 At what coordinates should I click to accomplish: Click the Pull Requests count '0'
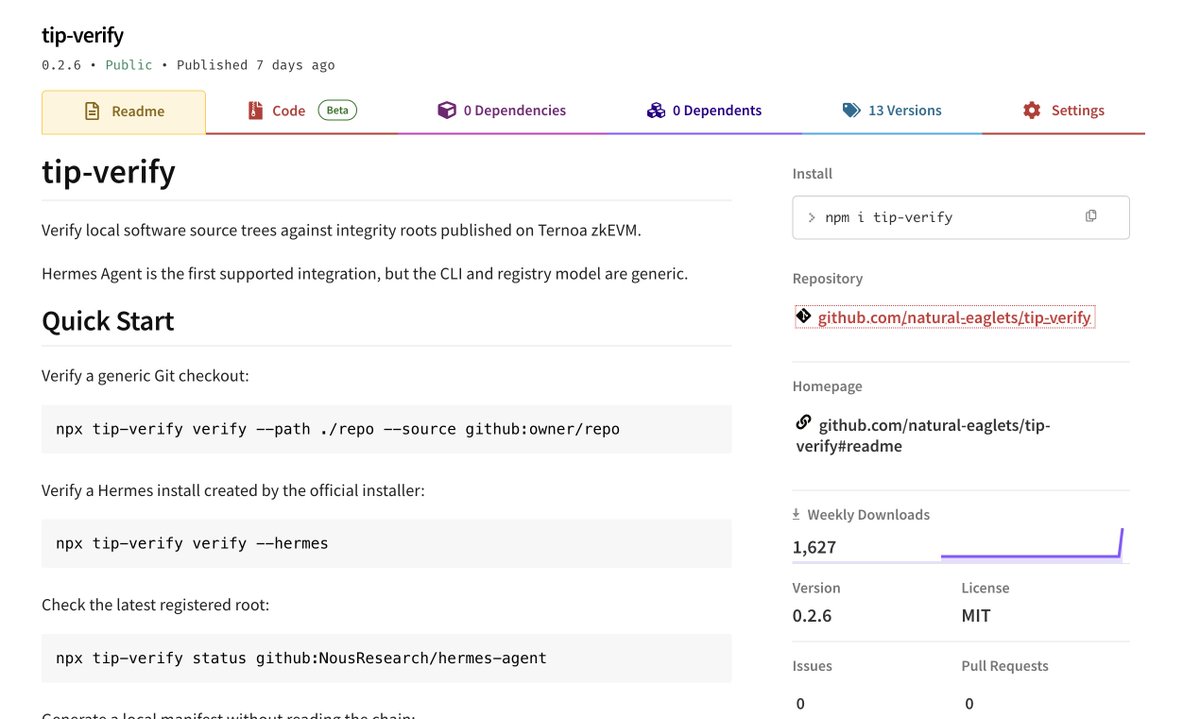click(x=969, y=704)
